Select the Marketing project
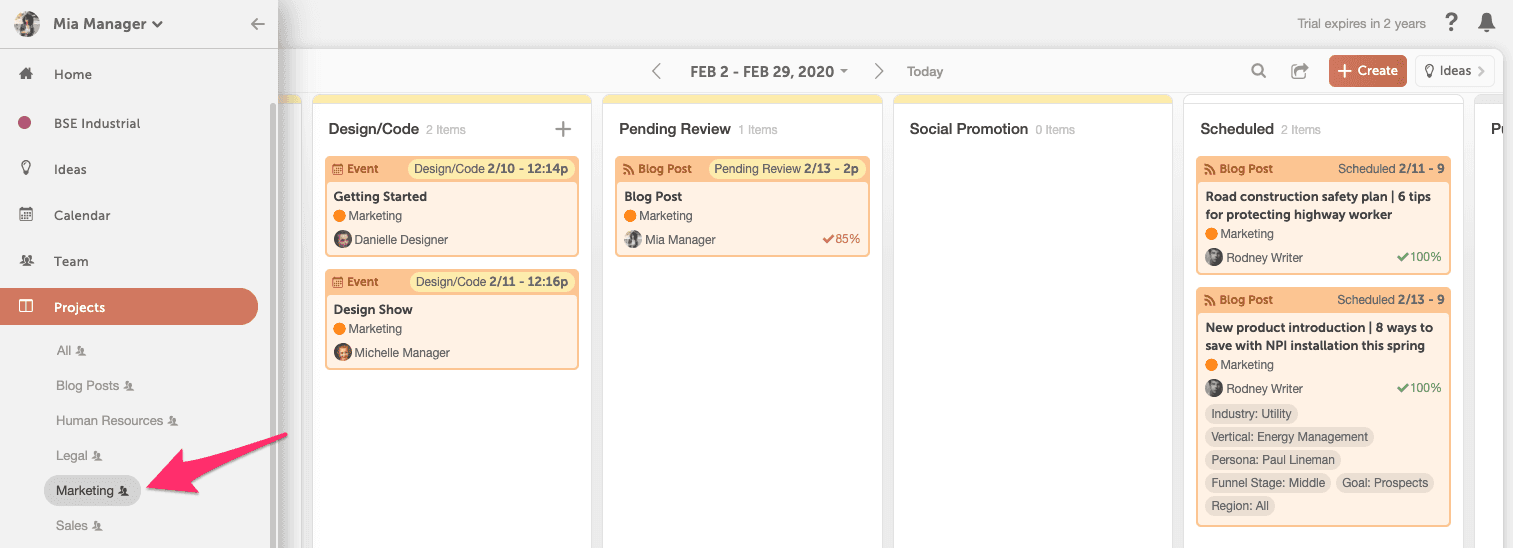The height and width of the screenshot is (548, 1513). (x=92, y=491)
